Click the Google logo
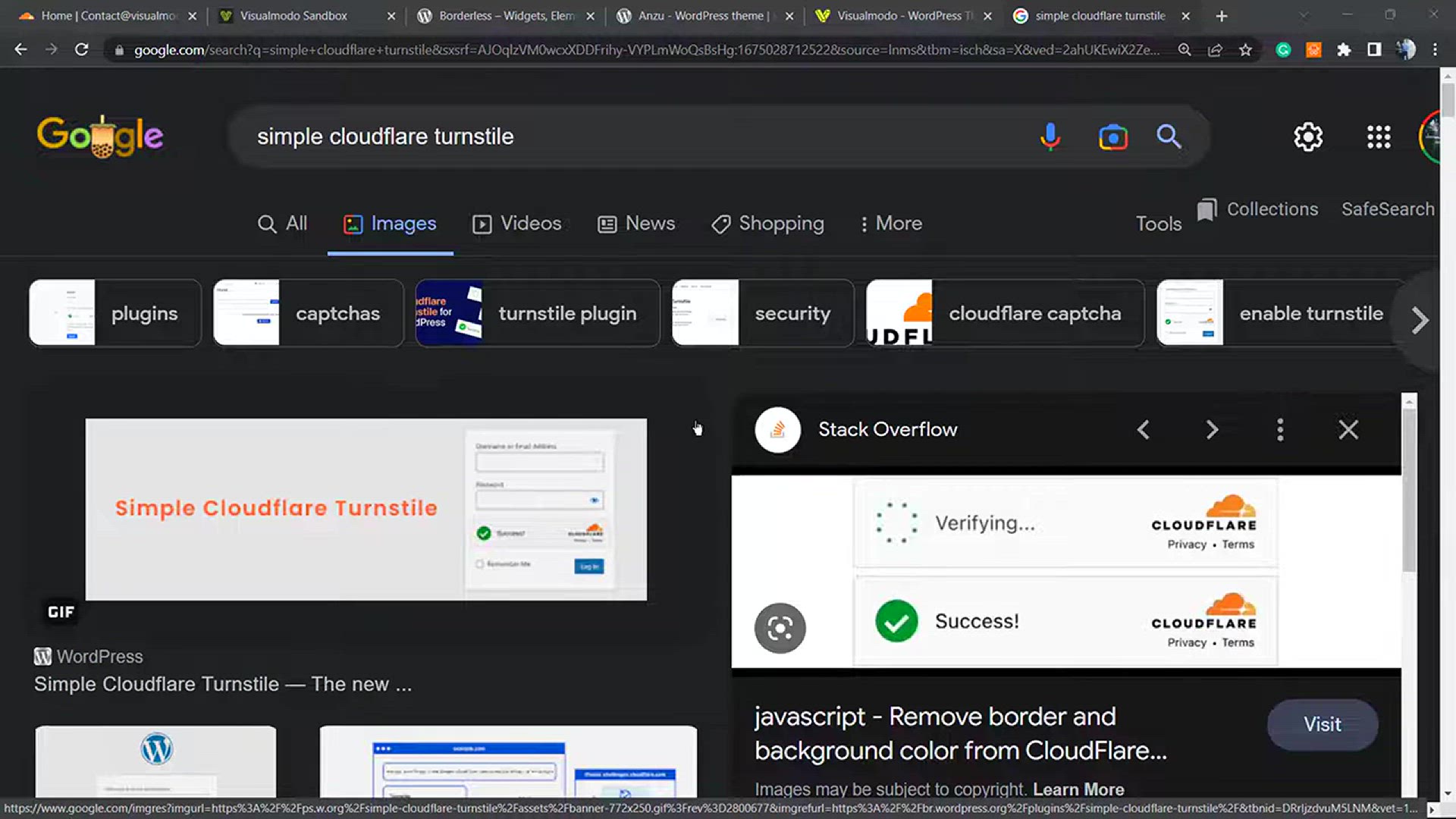 coord(99,136)
